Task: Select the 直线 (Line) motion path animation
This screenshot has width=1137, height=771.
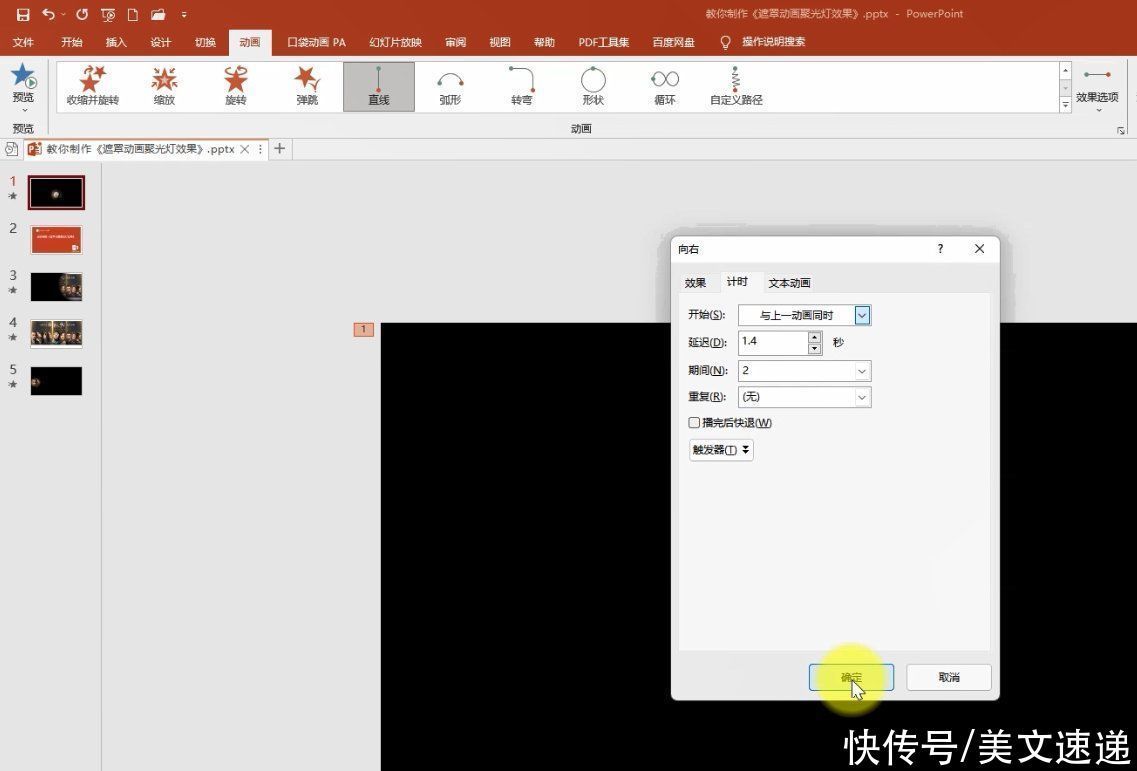Action: [378, 85]
